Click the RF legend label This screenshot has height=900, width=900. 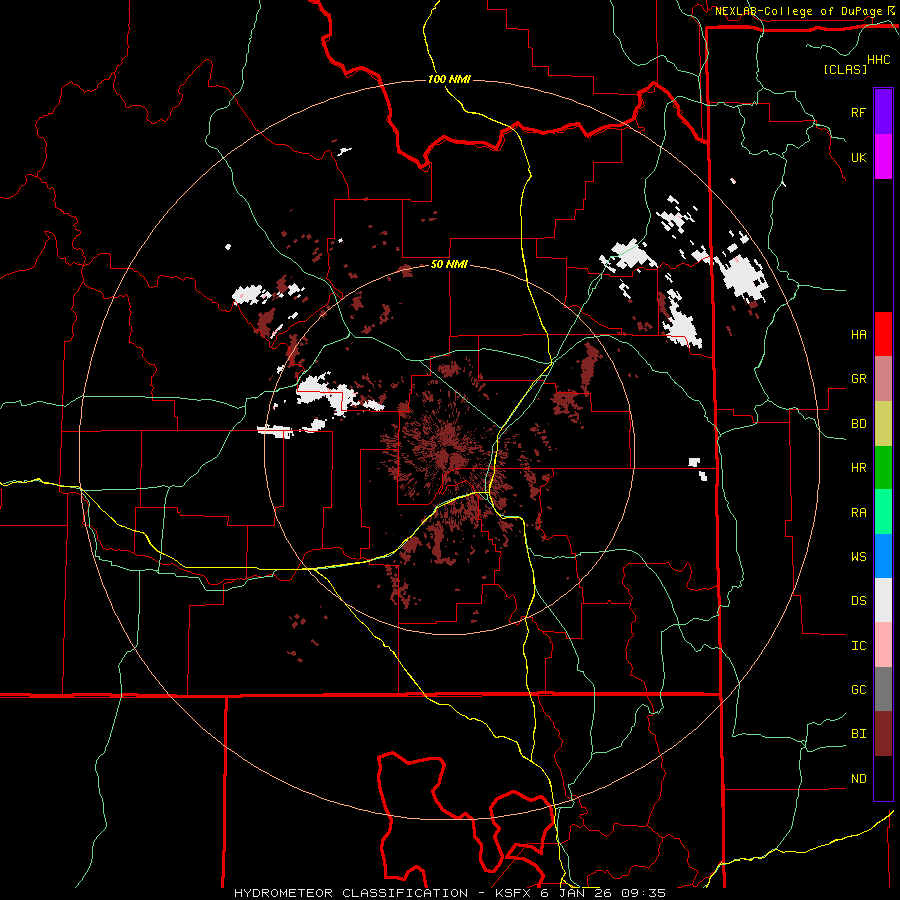coord(858,112)
